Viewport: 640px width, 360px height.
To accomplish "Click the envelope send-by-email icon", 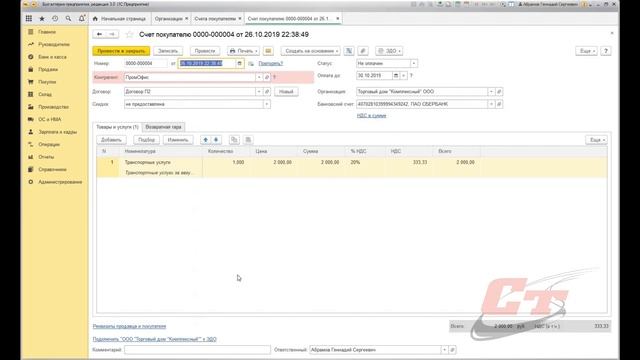I will 268,51.
